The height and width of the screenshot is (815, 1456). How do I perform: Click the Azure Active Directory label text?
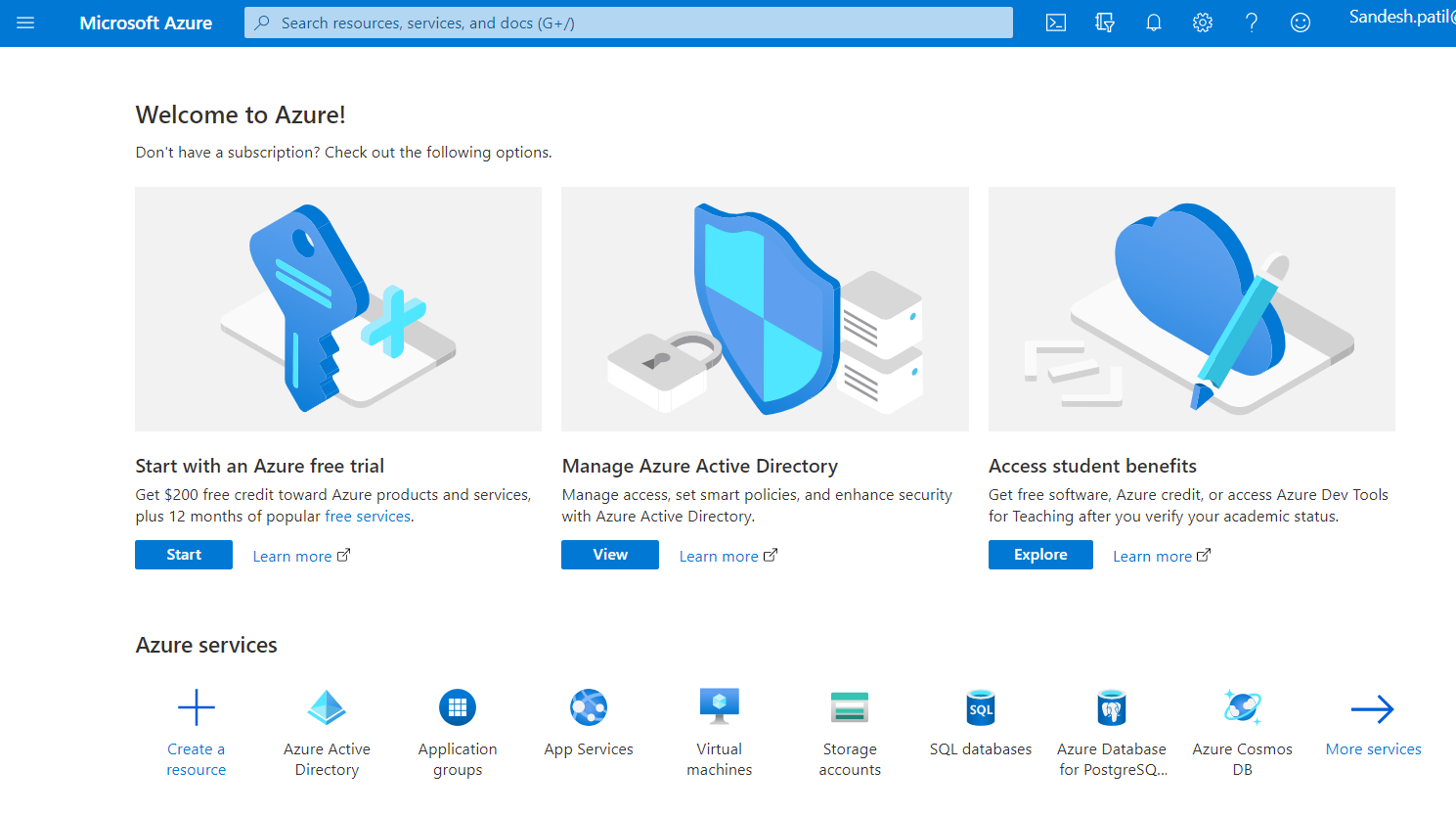[x=327, y=759]
